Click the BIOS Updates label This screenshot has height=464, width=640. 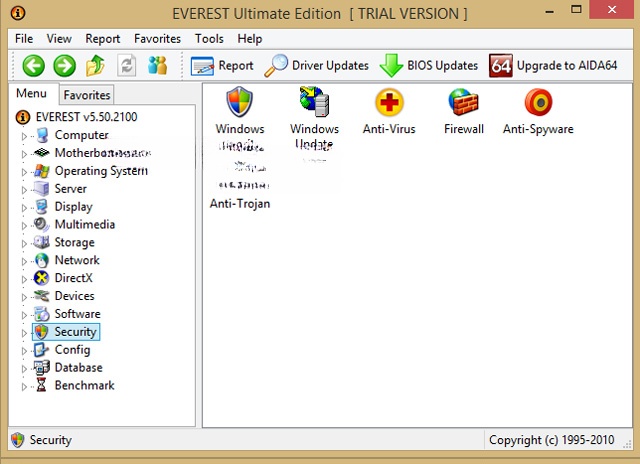[x=442, y=65]
